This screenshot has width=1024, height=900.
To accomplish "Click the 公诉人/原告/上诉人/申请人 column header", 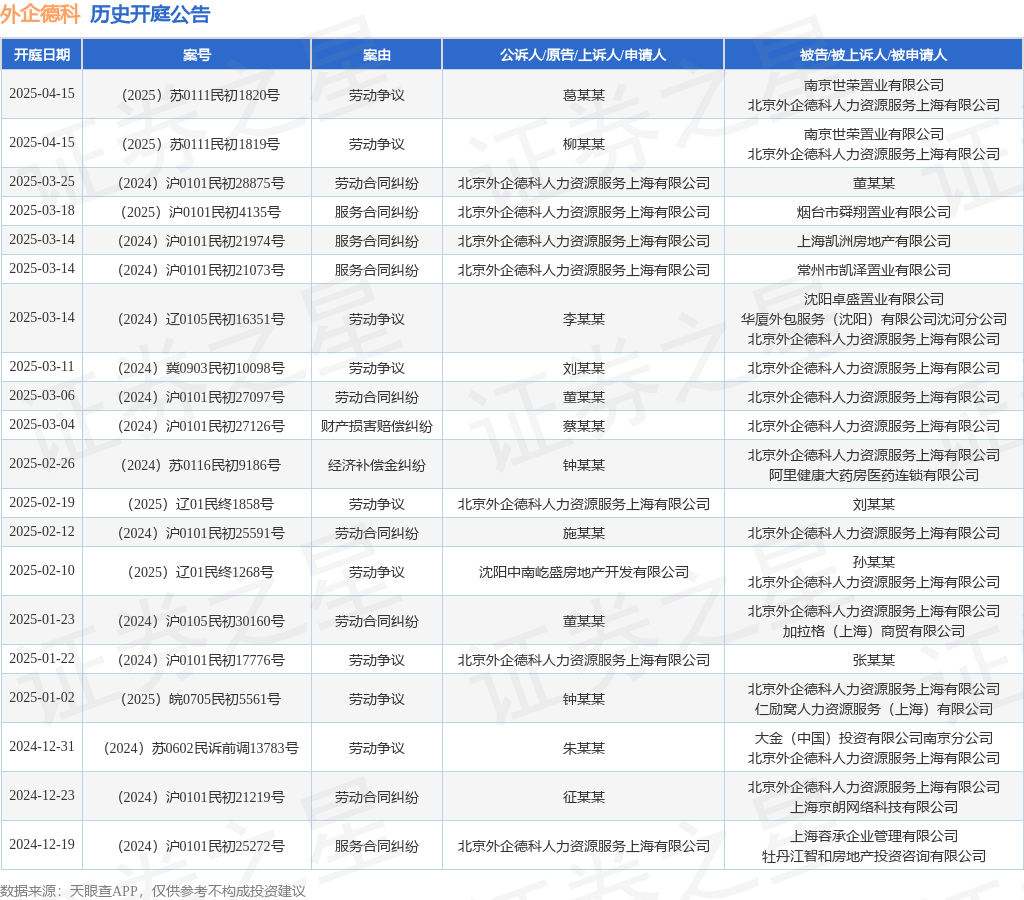I will 583,55.
